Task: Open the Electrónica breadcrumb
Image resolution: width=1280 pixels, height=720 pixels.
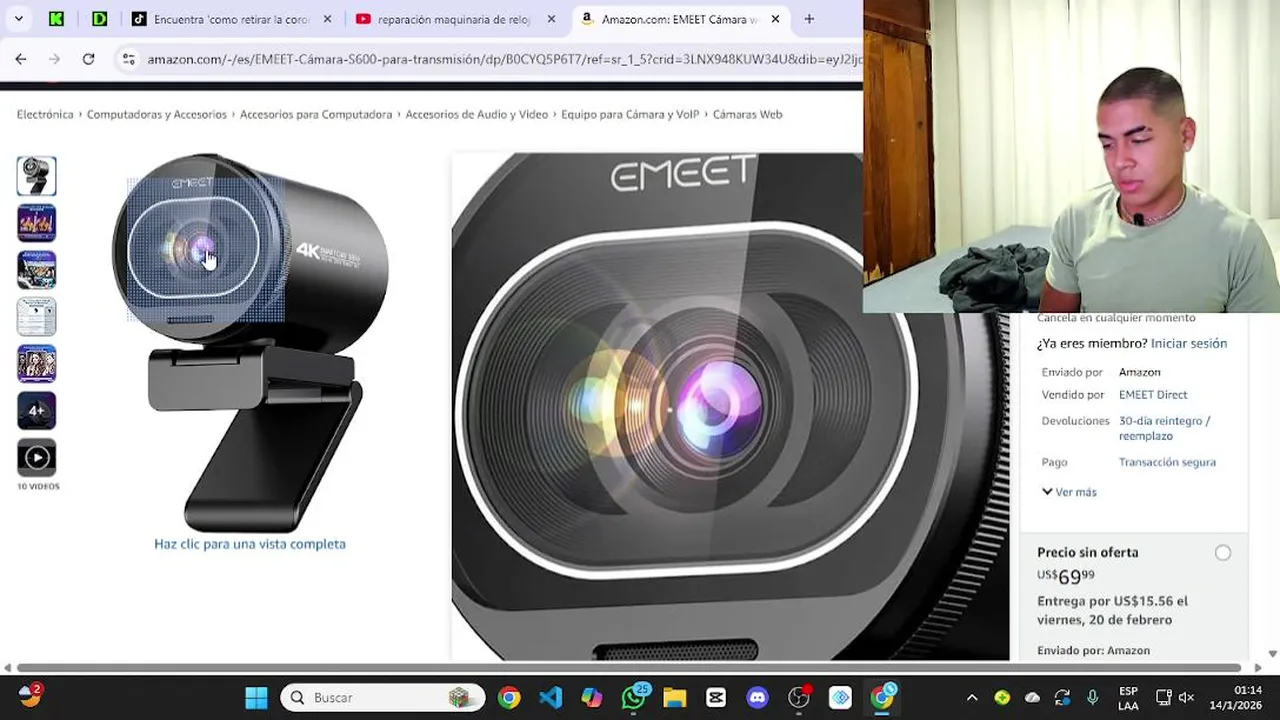Action: pyautogui.click(x=45, y=114)
